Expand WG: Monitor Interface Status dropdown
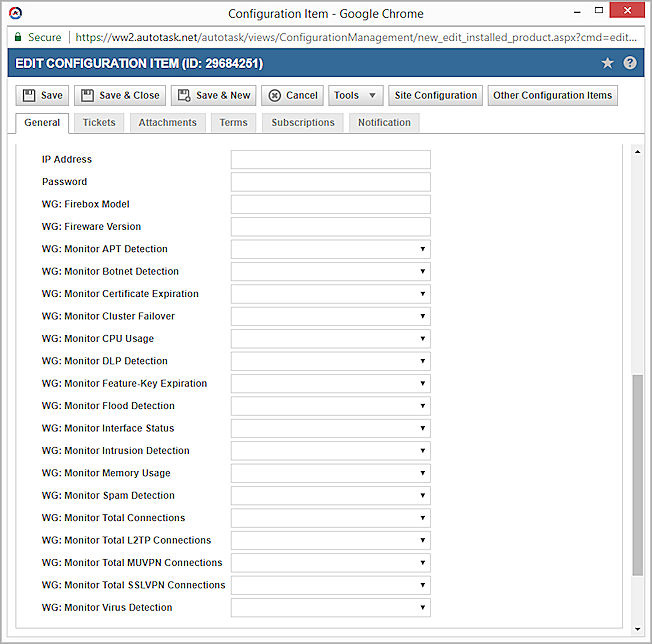Viewport: 652px width, 644px height. (331, 429)
